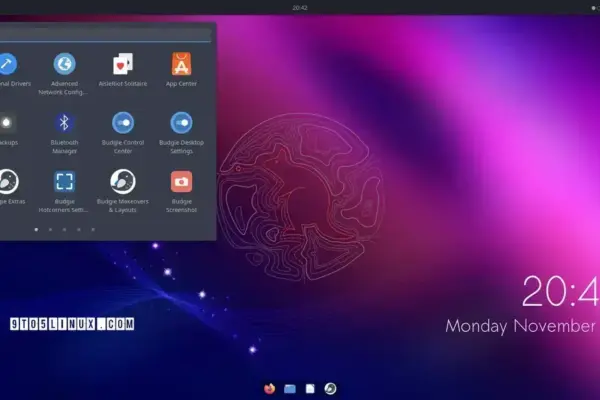Click the application menu search field
600x400 pixels.
pos(105,34)
